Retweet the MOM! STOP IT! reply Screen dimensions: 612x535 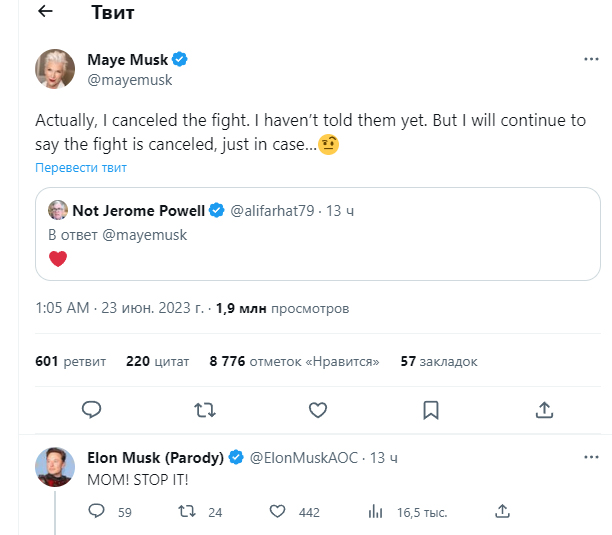186,511
